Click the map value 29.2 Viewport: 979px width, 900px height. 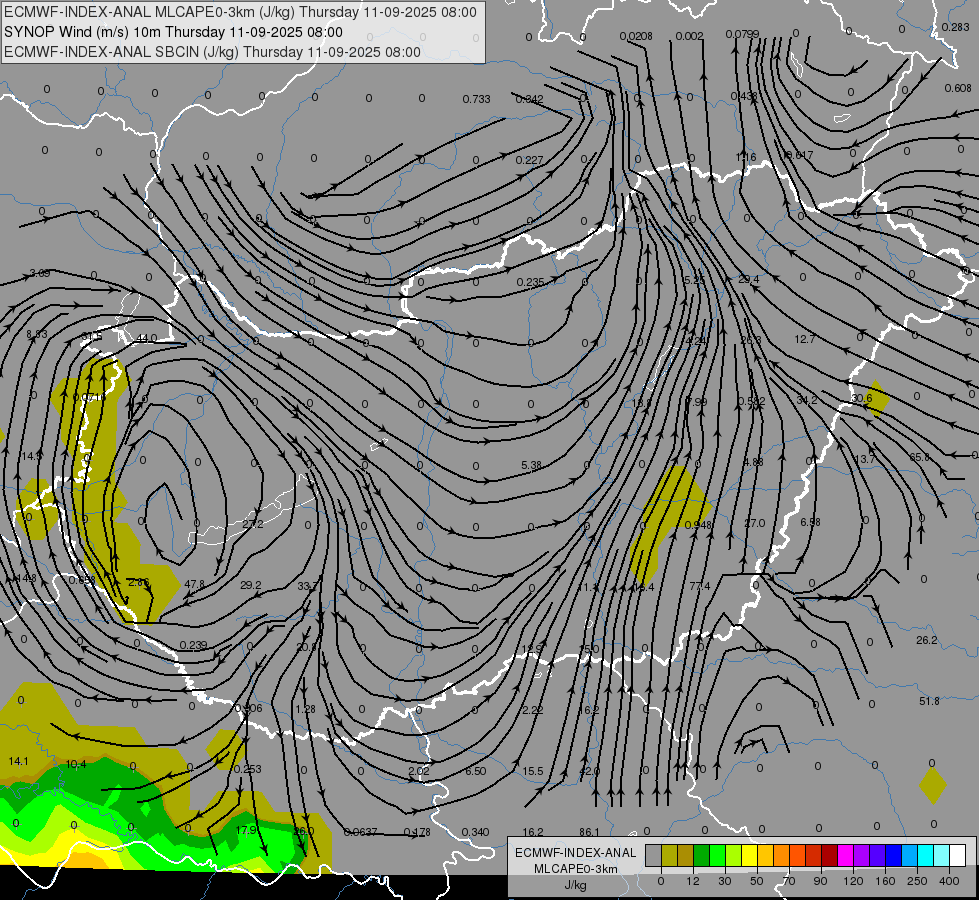coord(250,585)
